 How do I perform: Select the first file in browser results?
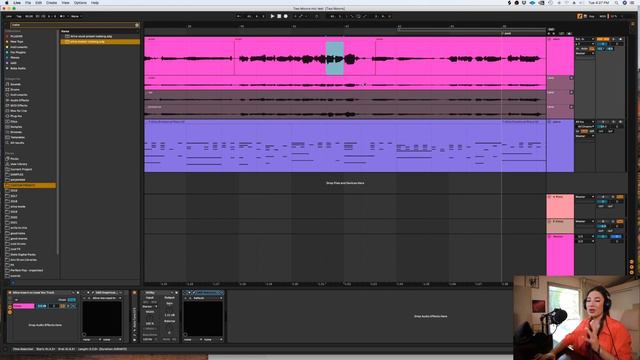click(x=100, y=36)
